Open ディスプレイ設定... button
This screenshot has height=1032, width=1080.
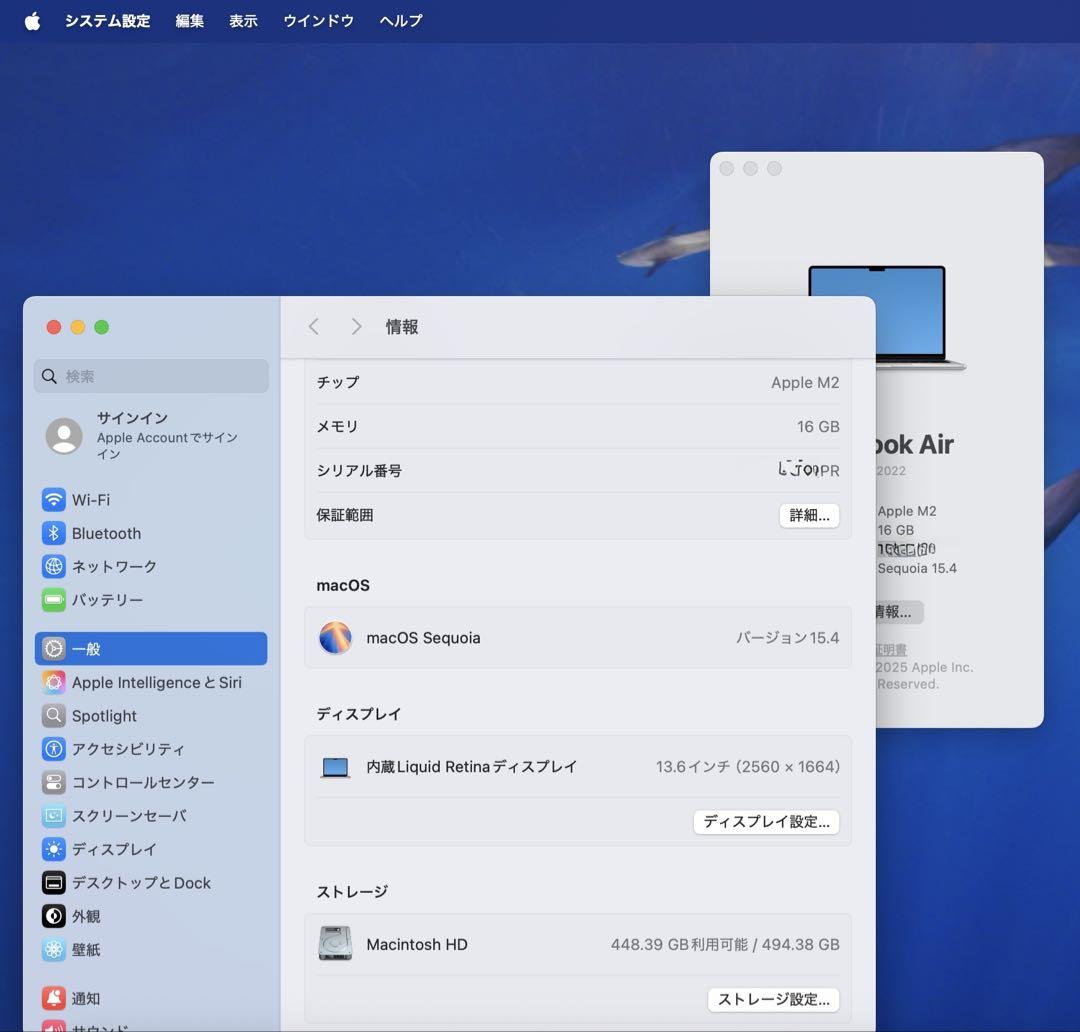tap(766, 822)
